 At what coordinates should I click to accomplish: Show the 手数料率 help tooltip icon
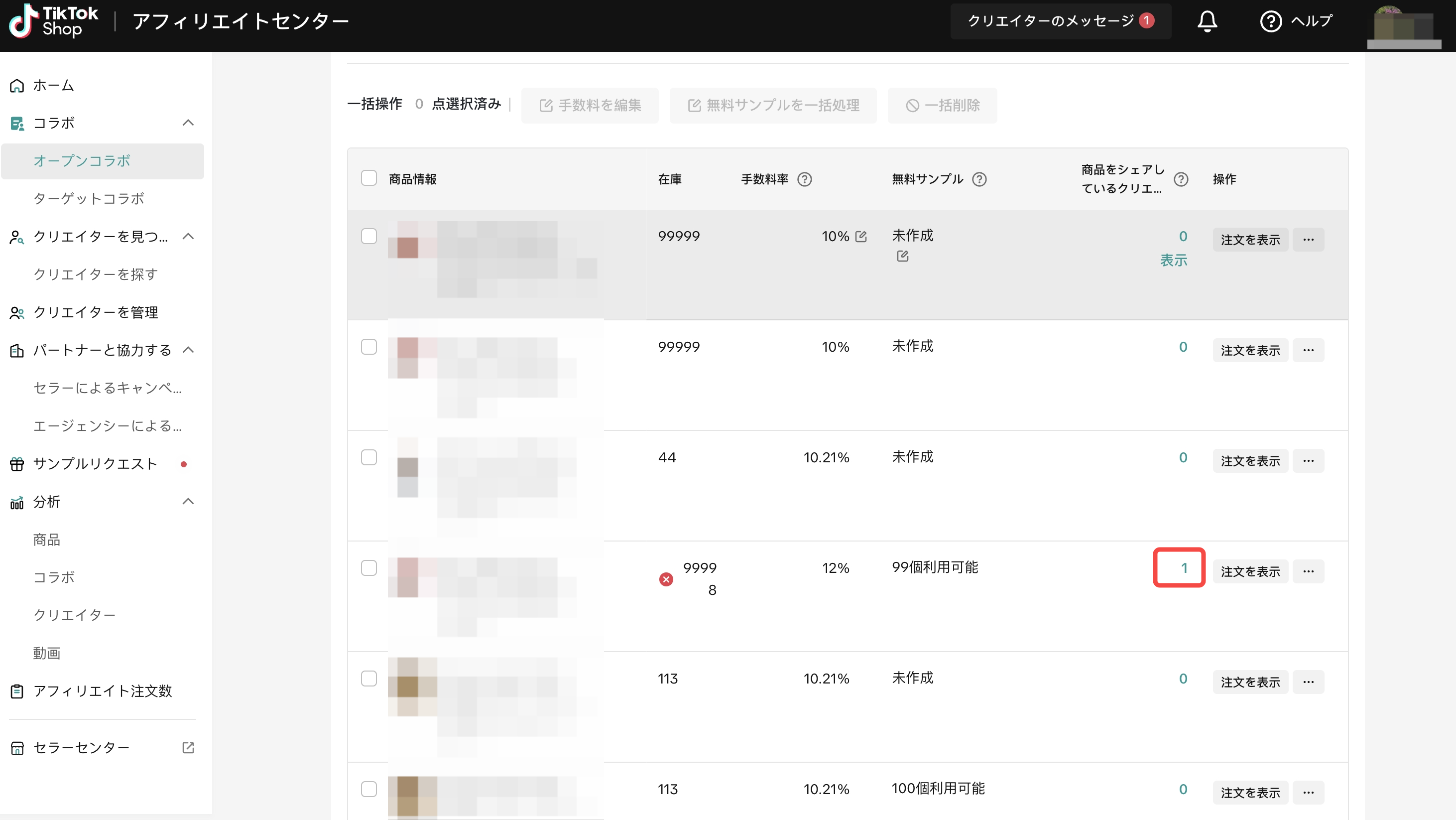click(804, 179)
